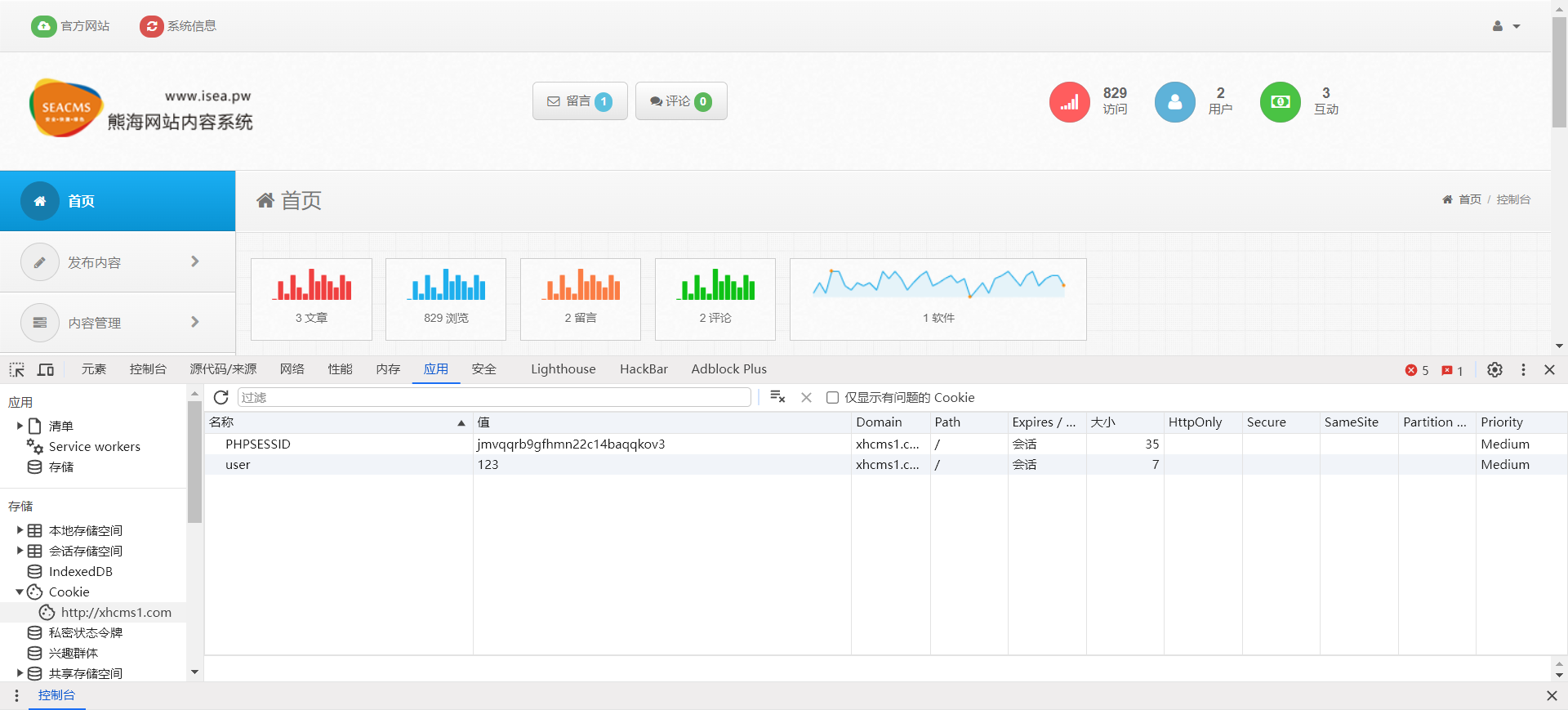
Task: Expand the 会话存储空间 tree node
Action: tap(20, 551)
